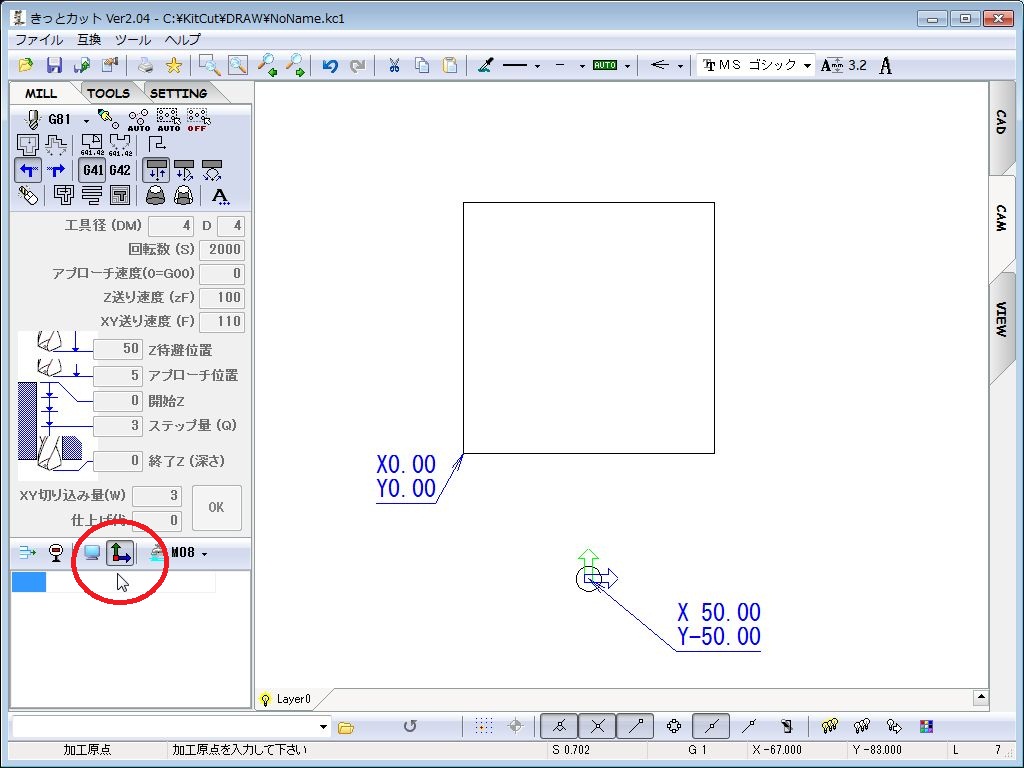This screenshot has height=768, width=1024.
Task: Switch to the TOOLS tab
Action: tap(108, 93)
